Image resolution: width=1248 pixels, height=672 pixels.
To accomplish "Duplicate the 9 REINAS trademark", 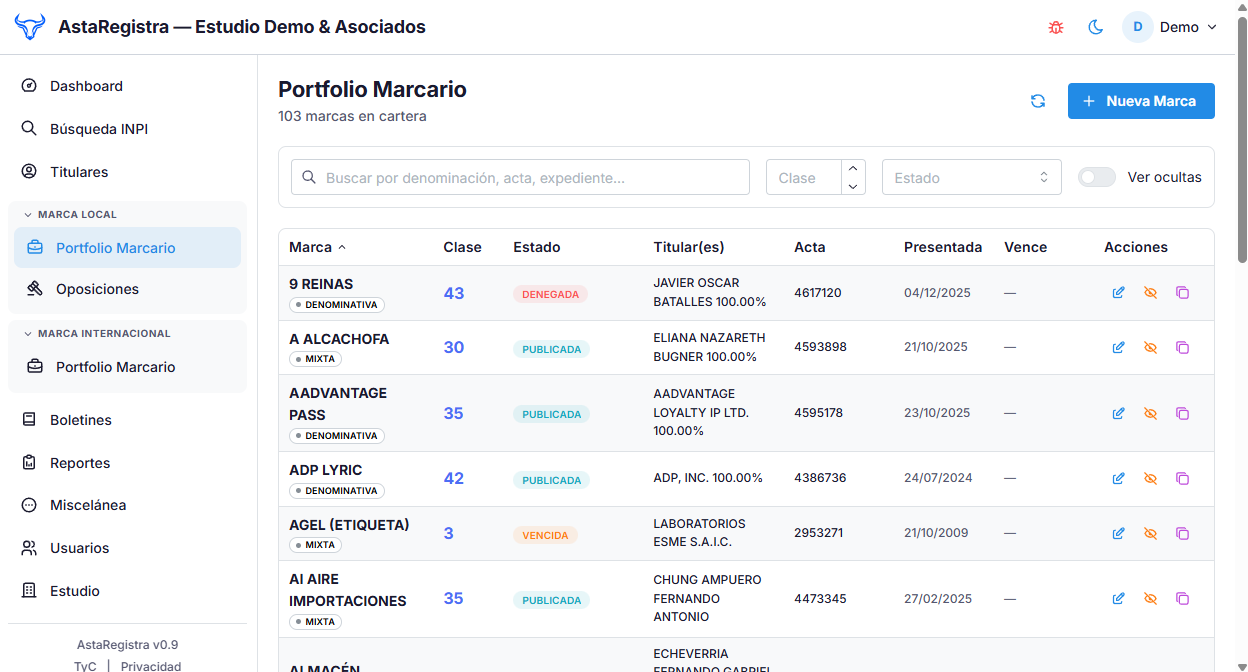I will point(1182,293).
